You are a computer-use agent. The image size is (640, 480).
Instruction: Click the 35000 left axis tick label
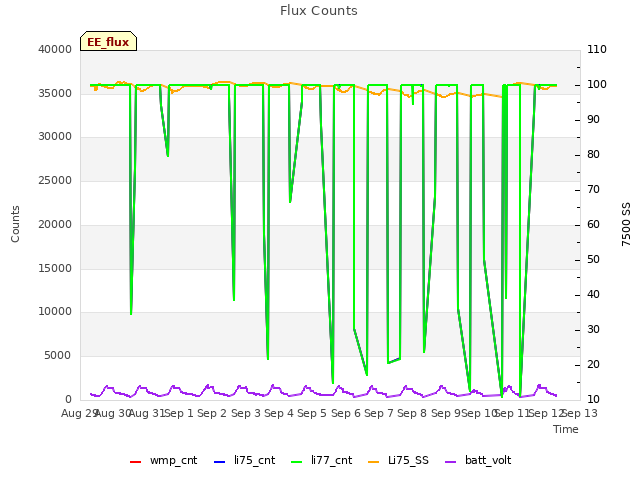[55, 93]
